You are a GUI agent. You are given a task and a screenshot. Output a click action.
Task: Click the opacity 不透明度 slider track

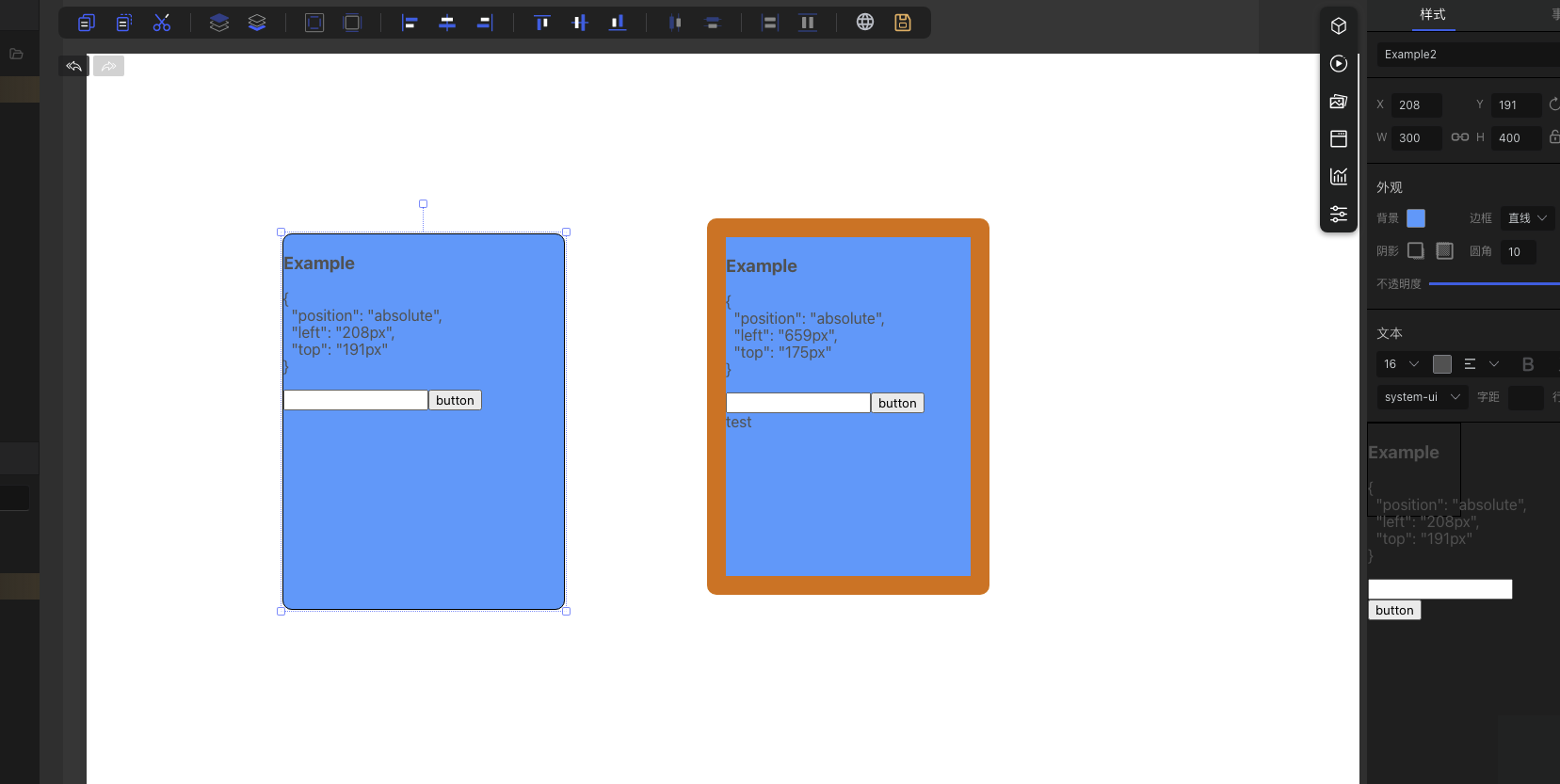click(x=1494, y=283)
